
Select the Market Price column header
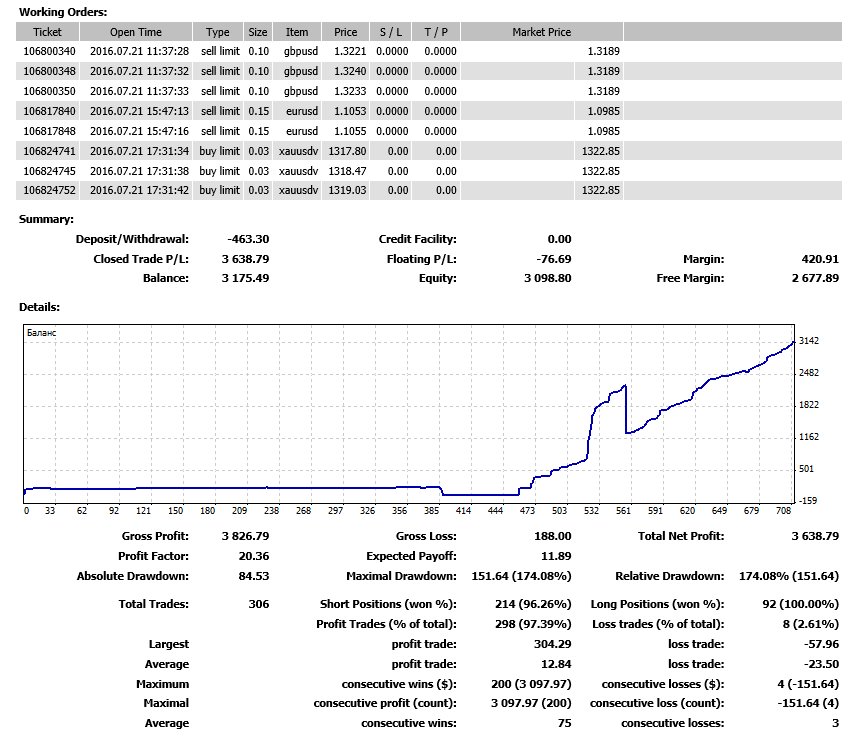tap(541, 32)
